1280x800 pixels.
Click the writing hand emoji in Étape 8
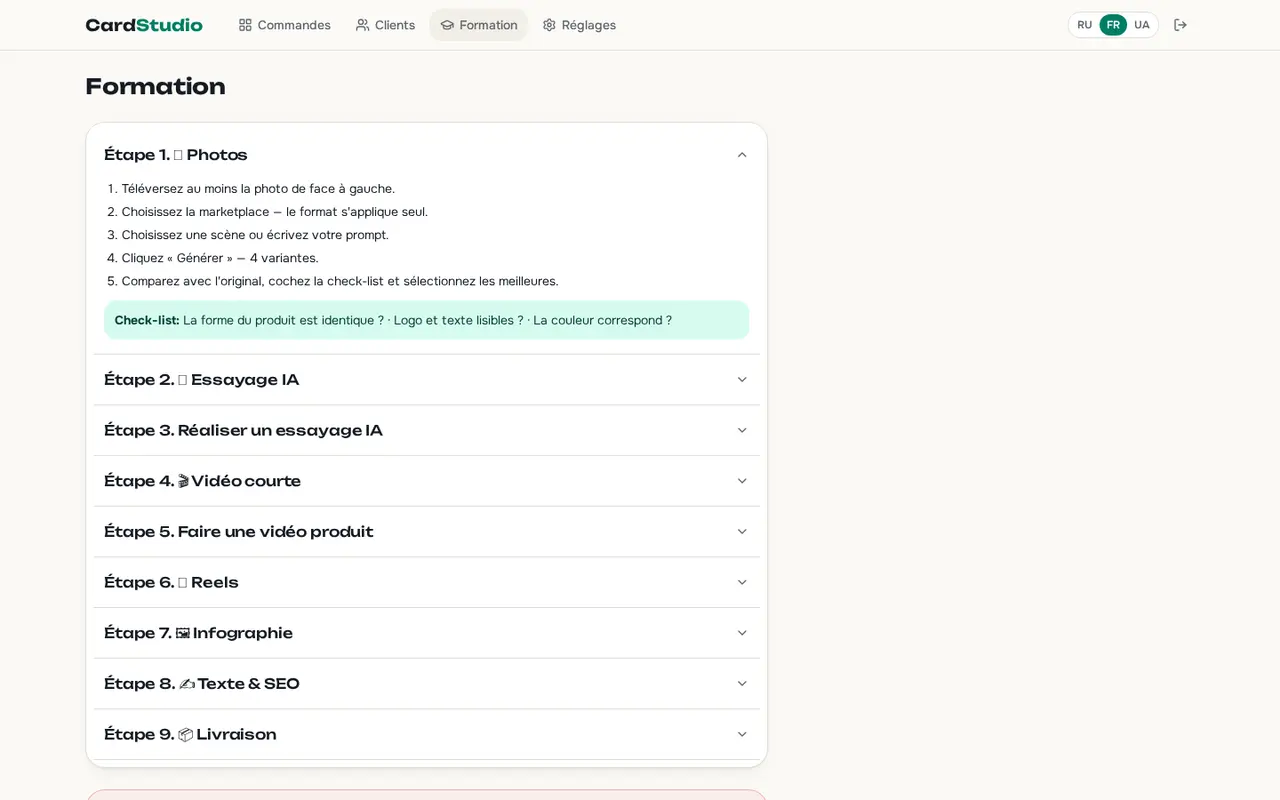[186, 684]
